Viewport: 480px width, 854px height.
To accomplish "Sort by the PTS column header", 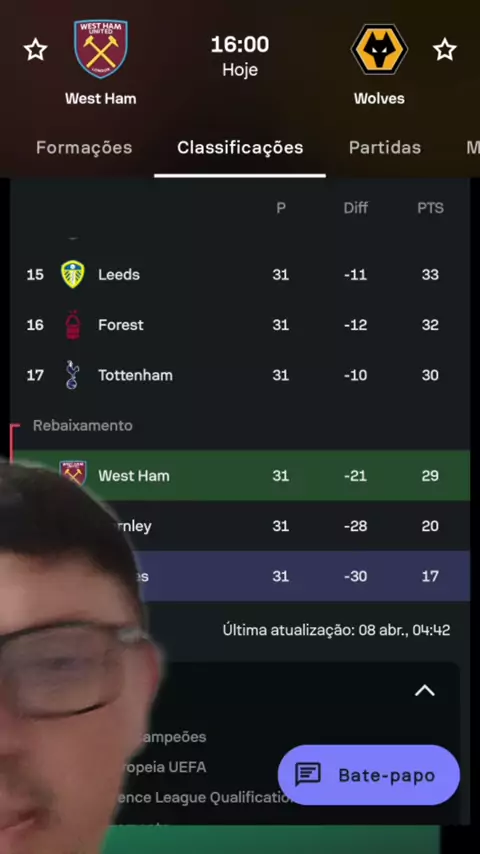I will (430, 208).
